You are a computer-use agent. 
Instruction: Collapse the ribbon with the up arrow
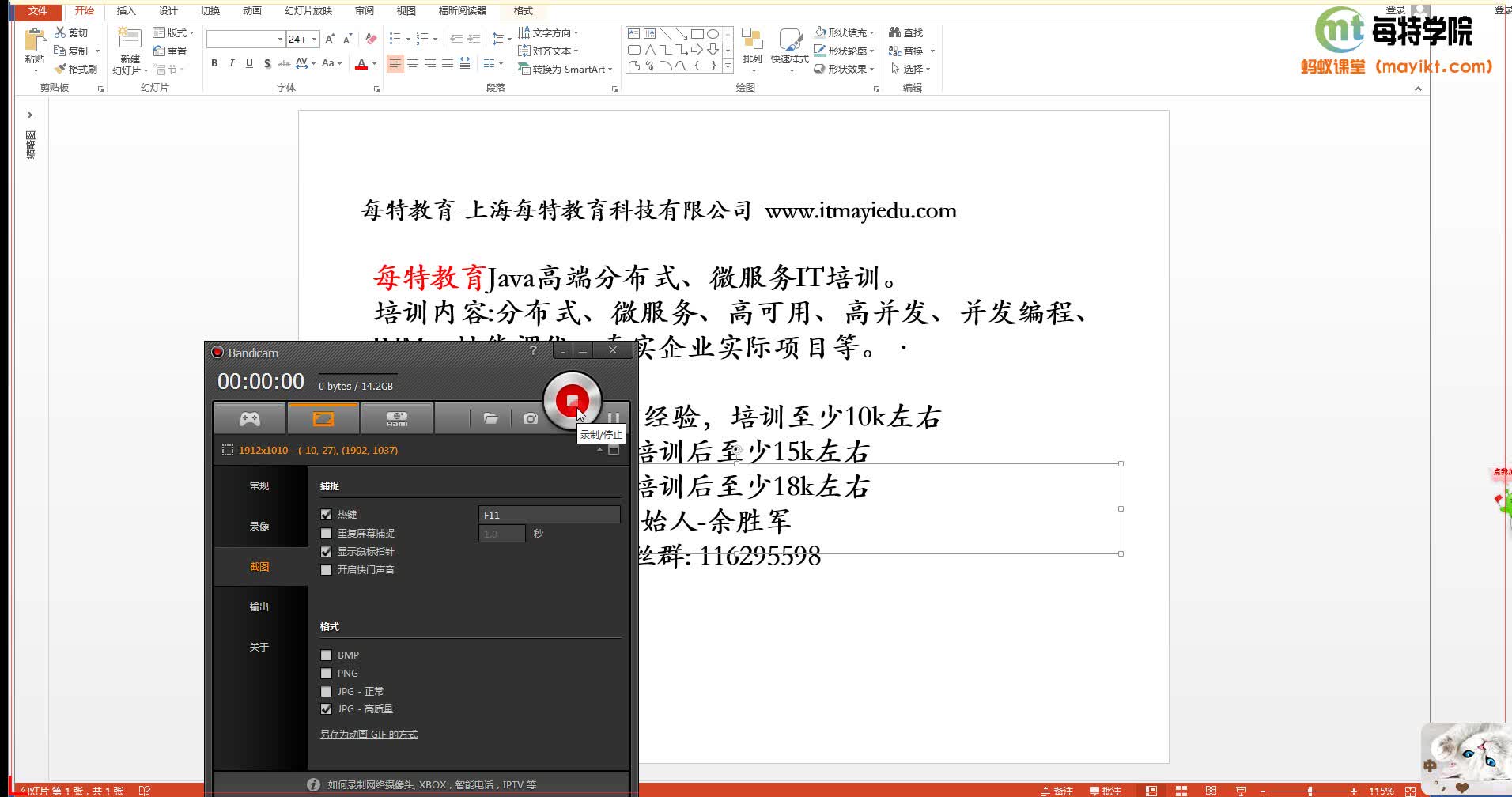tap(1418, 89)
